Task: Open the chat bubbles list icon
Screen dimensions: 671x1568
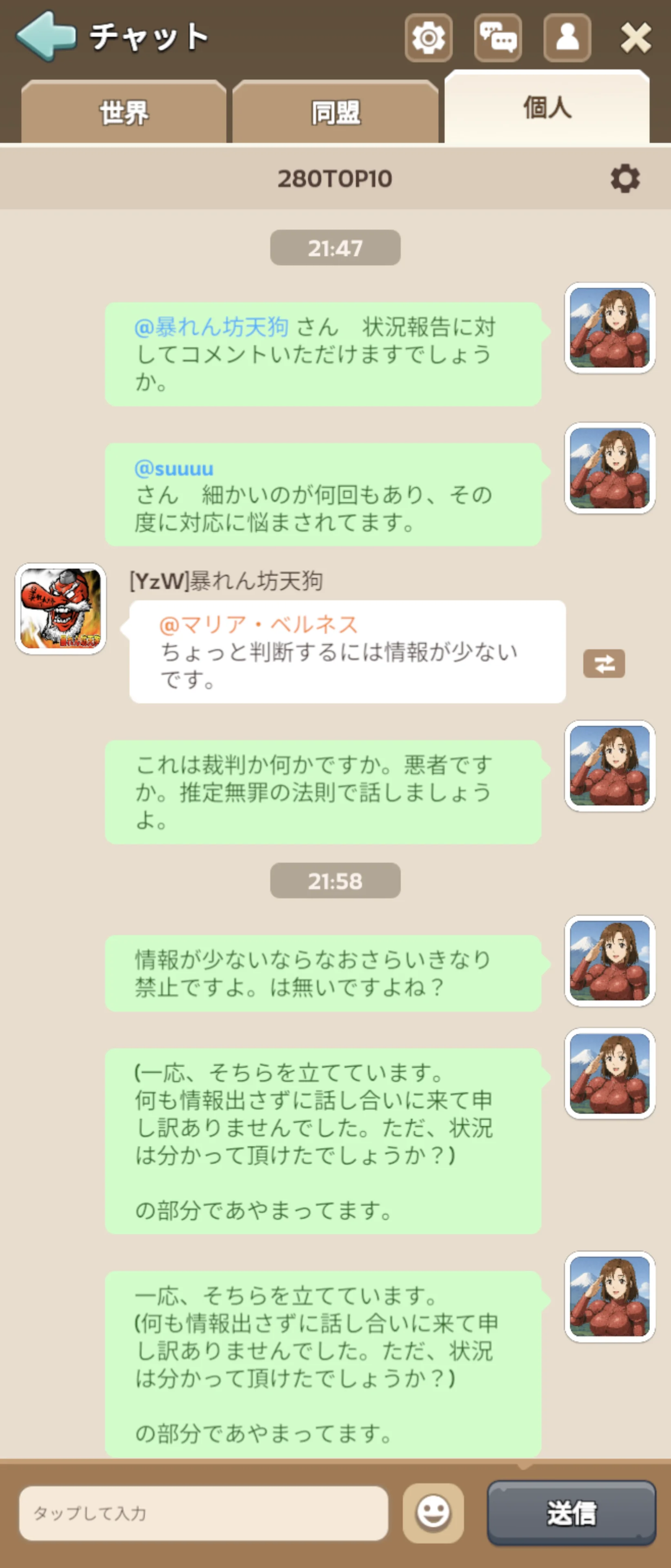Action: [498, 38]
